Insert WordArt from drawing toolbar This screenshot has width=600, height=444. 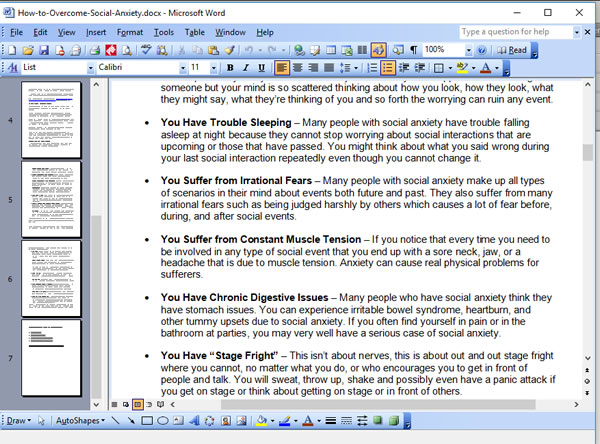194,421
